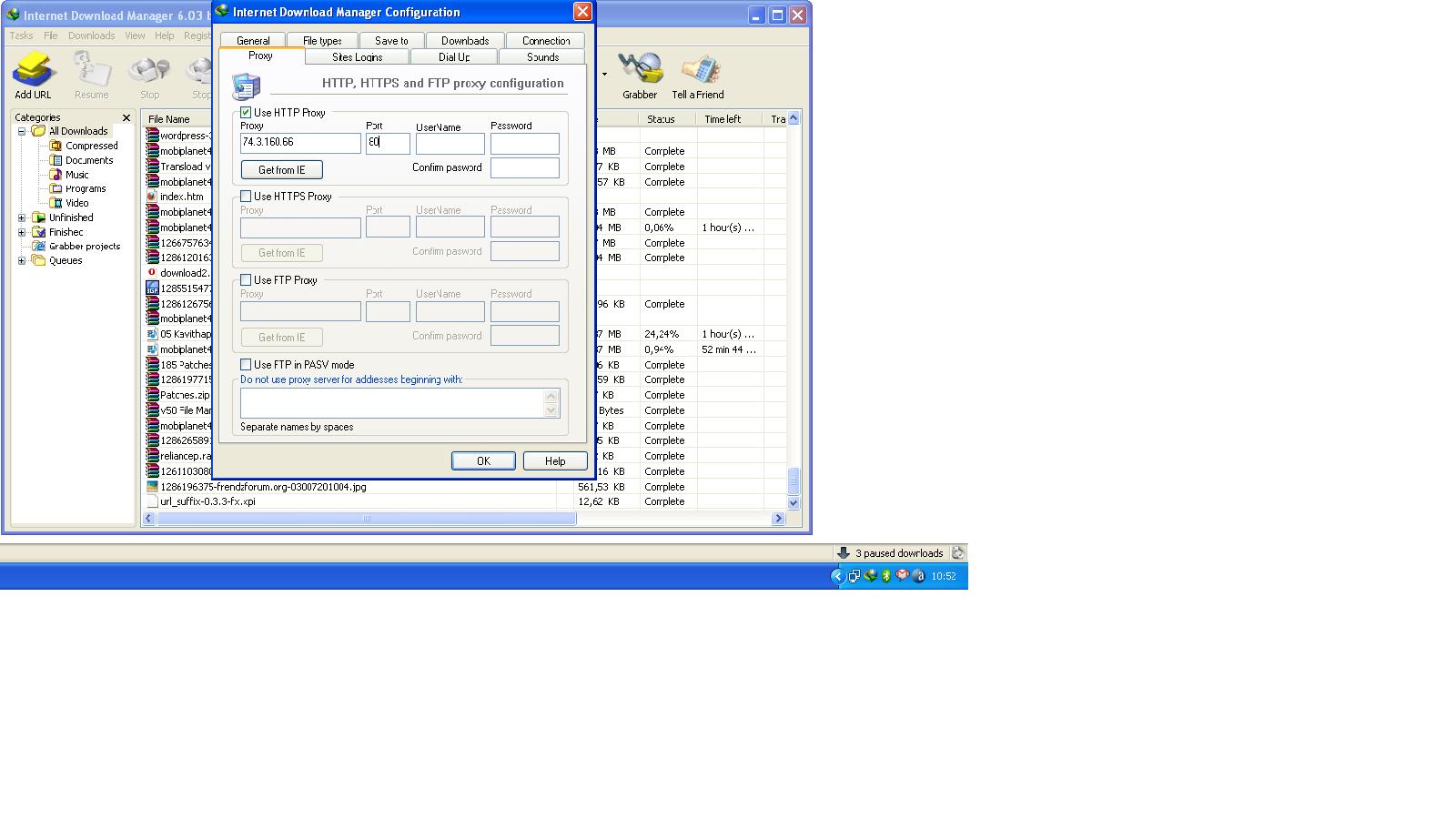Click the file list scroll-up arrow

pyautogui.click(x=793, y=118)
